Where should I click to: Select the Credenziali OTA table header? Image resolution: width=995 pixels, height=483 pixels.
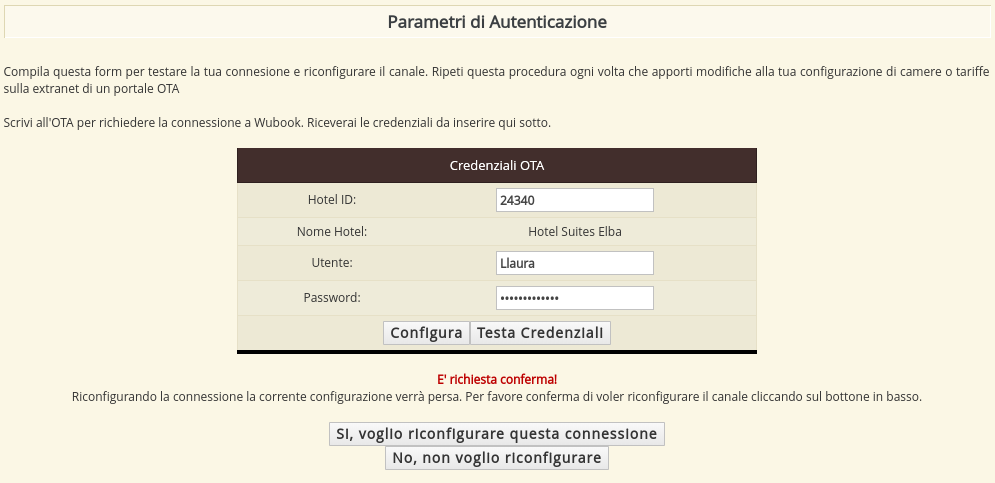[x=497, y=165]
